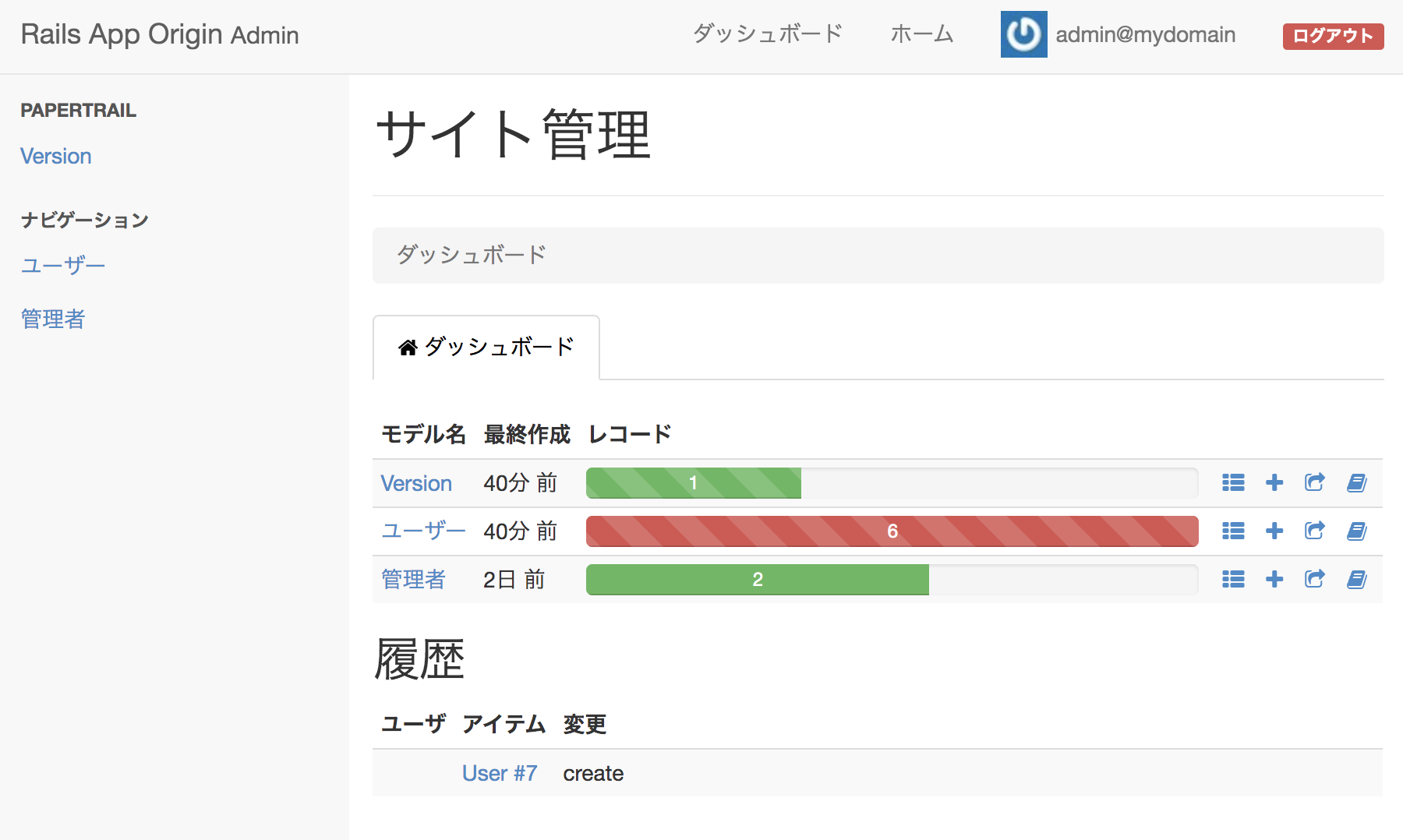Open ダッシュボード in top navbar

[x=768, y=34]
